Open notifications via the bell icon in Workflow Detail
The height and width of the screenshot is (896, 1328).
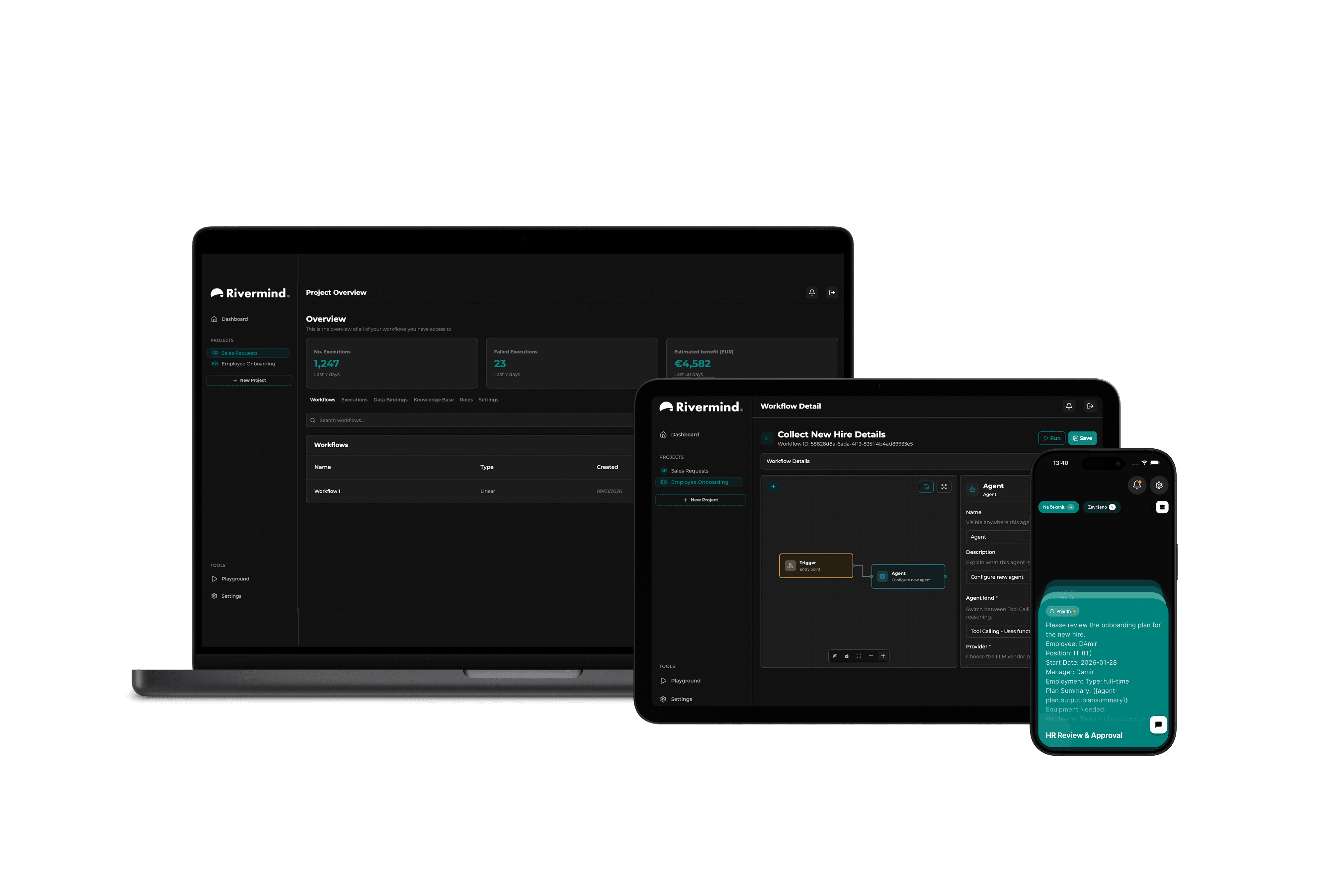coord(1069,406)
